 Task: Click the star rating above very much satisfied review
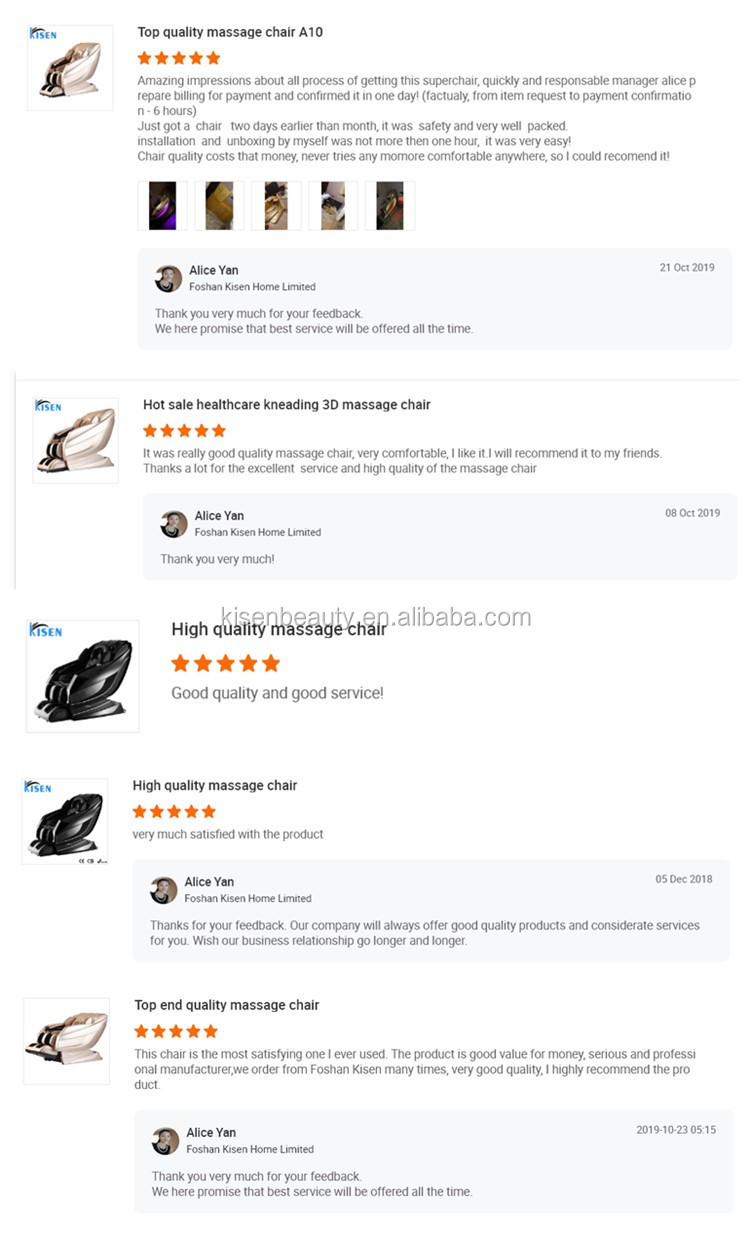pyautogui.click(x=174, y=811)
